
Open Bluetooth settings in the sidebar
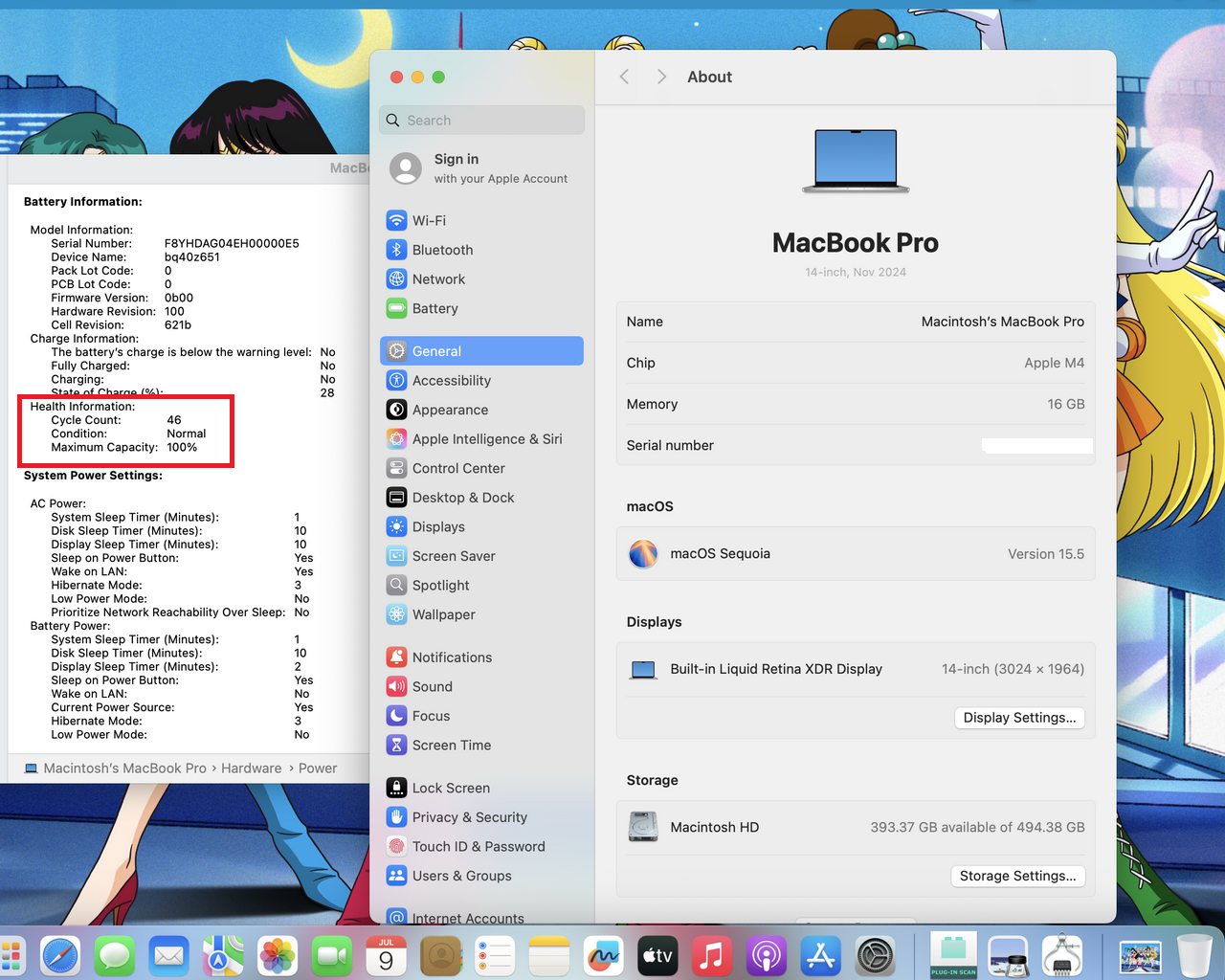tap(481, 250)
